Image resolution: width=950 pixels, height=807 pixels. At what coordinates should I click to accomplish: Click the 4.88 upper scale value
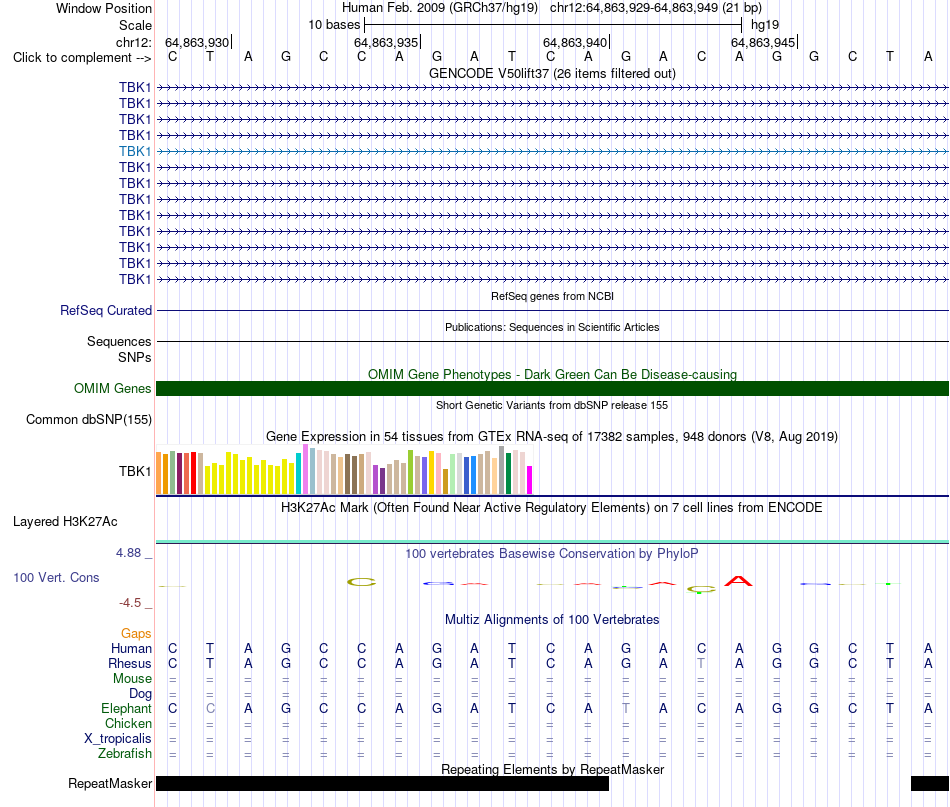pyautogui.click(x=128, y=553)
